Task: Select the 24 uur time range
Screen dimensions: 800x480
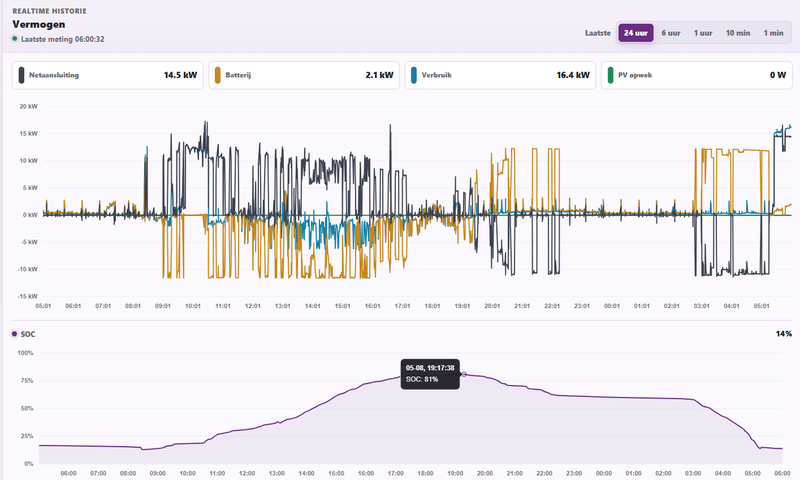Action: click(x=636, y=33)
